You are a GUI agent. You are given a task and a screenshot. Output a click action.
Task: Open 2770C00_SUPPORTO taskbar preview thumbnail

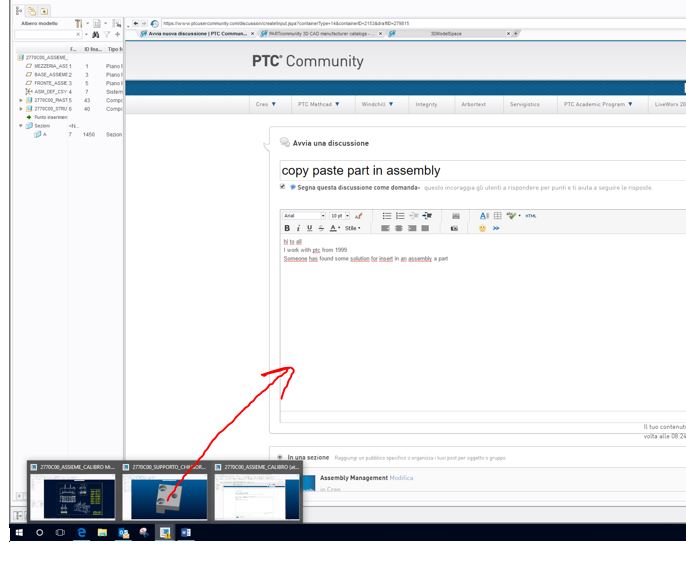pos(165,491)
